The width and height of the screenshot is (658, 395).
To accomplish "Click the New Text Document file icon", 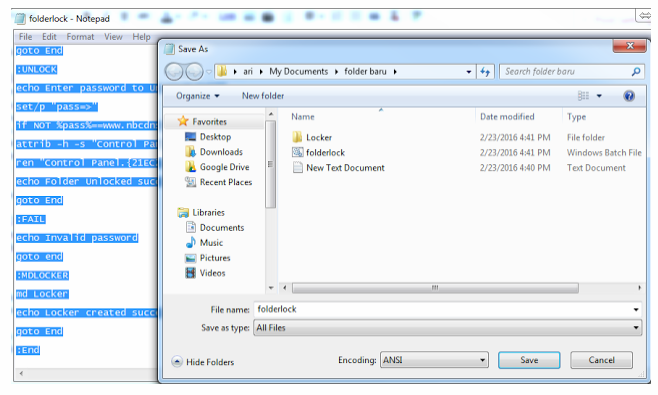I will pyautogui.click(x=297, y=167).
